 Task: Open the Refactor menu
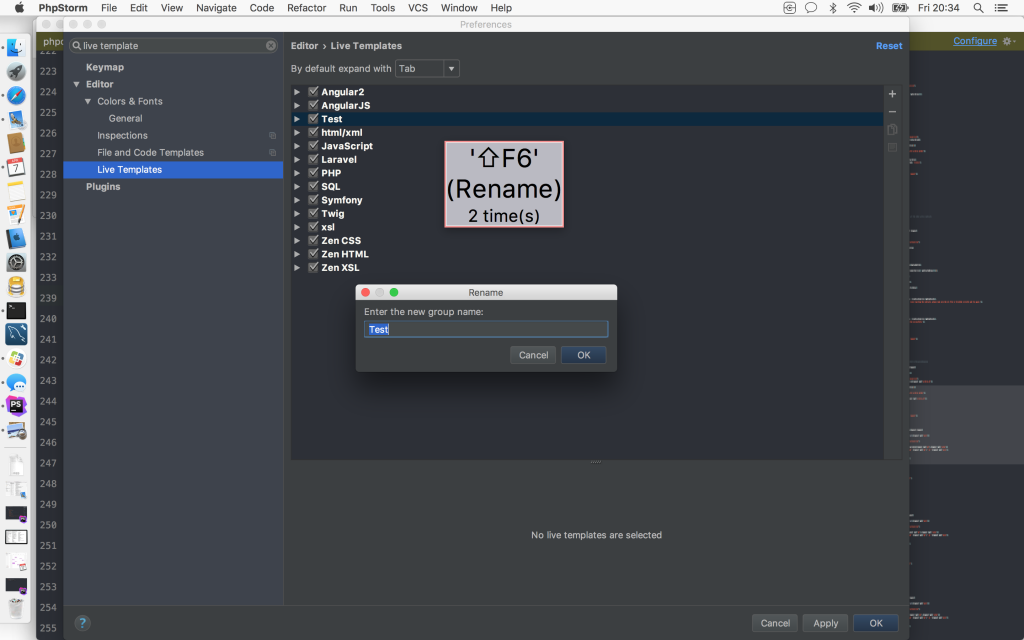[306, 7]
